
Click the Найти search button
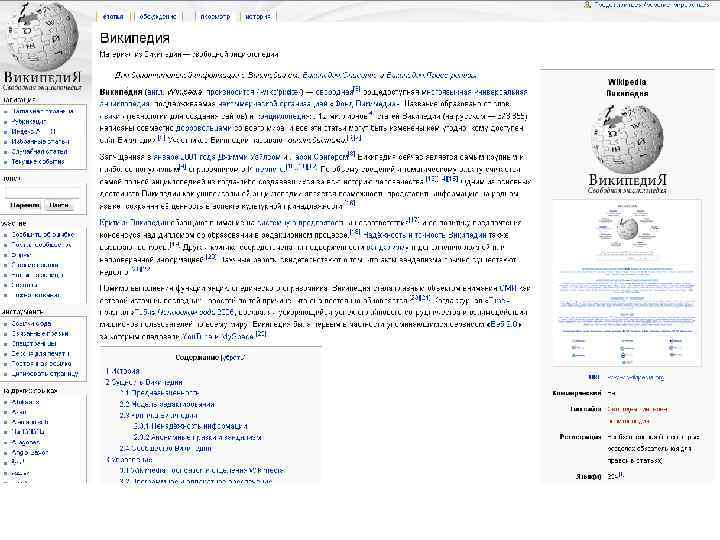pos(59,205)
